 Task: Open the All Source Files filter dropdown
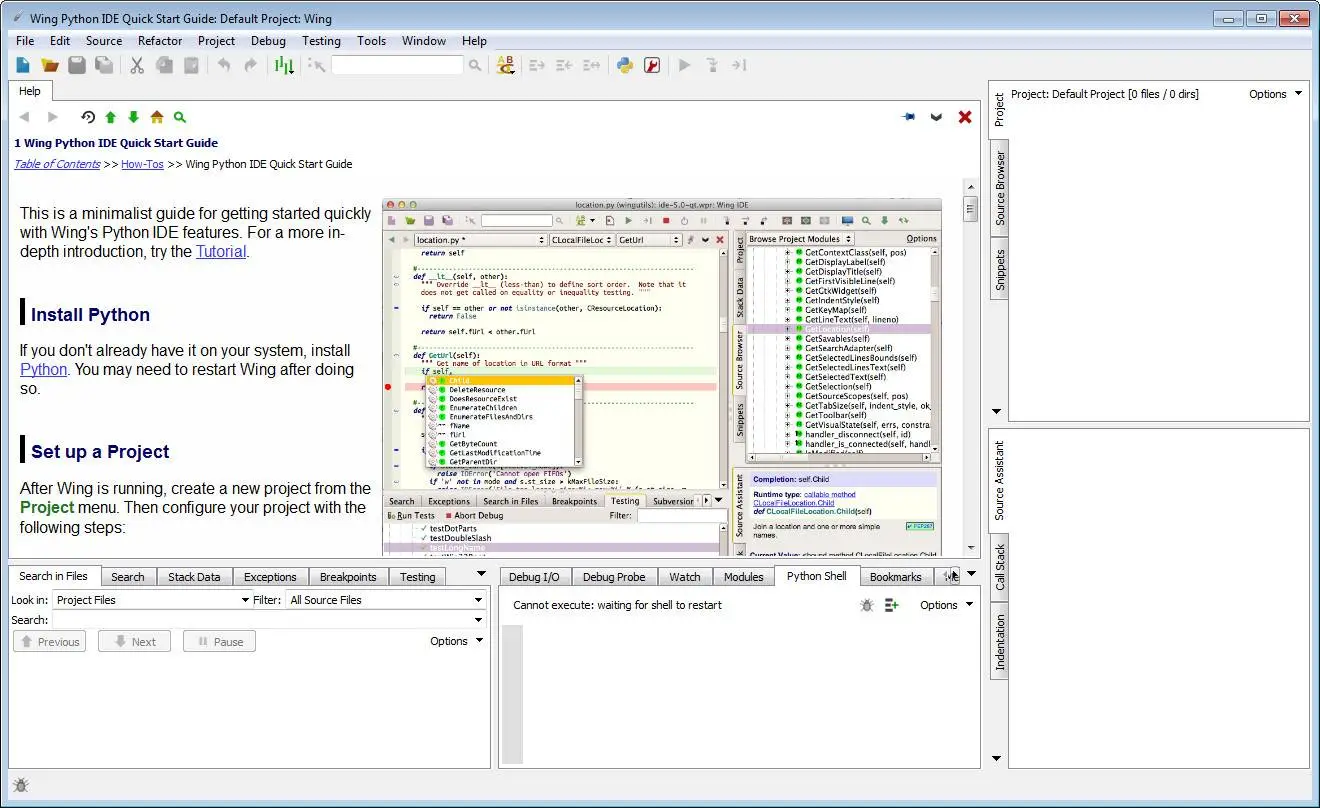coord(386,600)
